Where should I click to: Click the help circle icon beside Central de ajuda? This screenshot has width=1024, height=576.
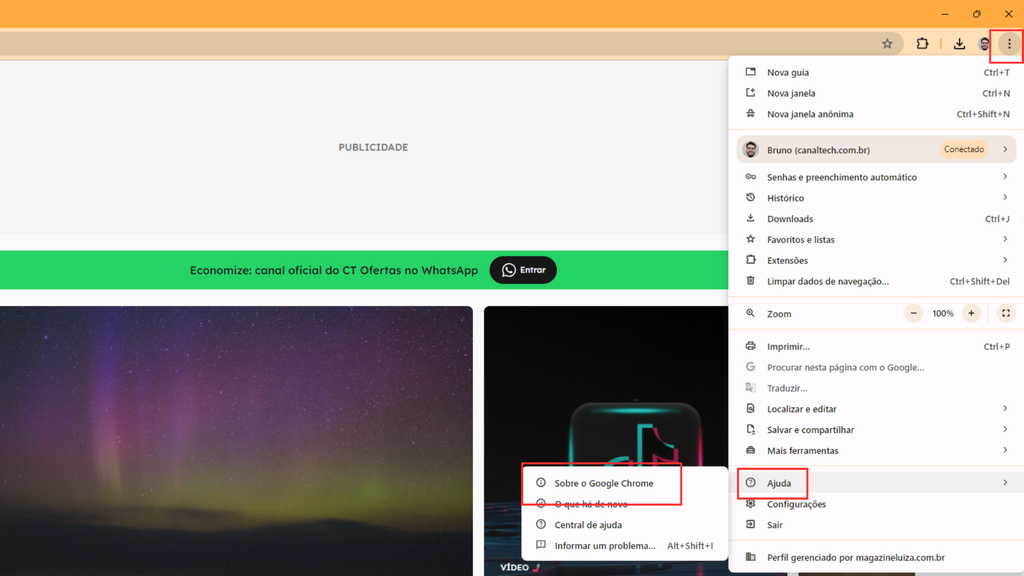[x=541, y=524]
